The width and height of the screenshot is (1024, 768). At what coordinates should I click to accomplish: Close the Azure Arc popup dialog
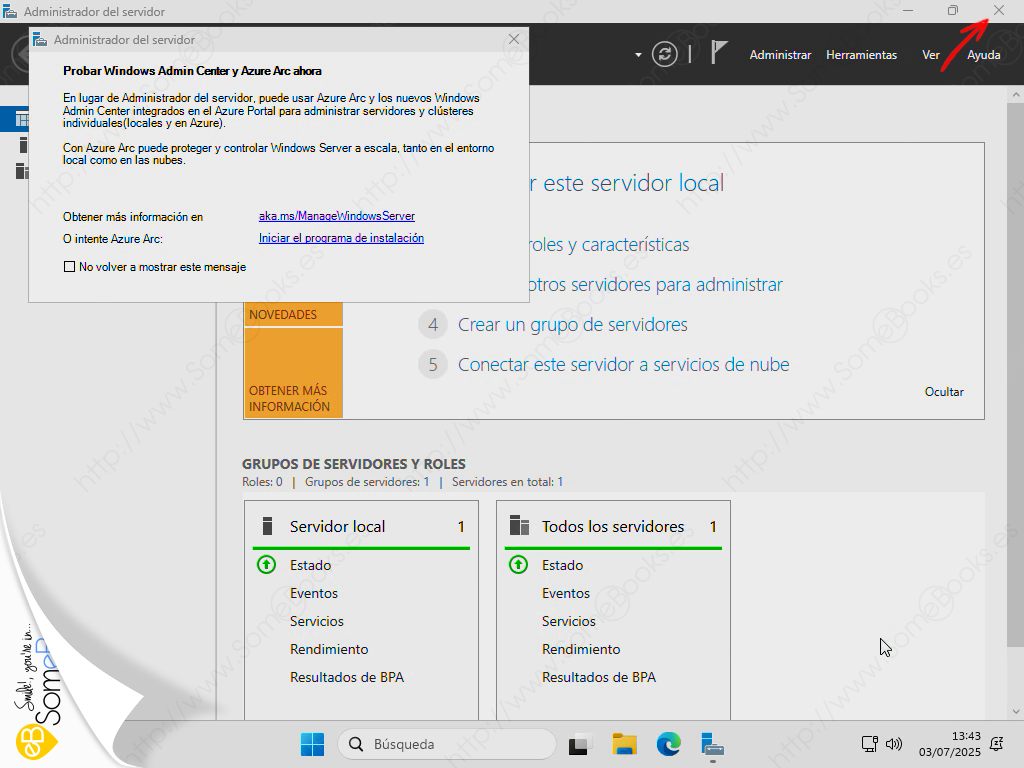pos(514,39)
